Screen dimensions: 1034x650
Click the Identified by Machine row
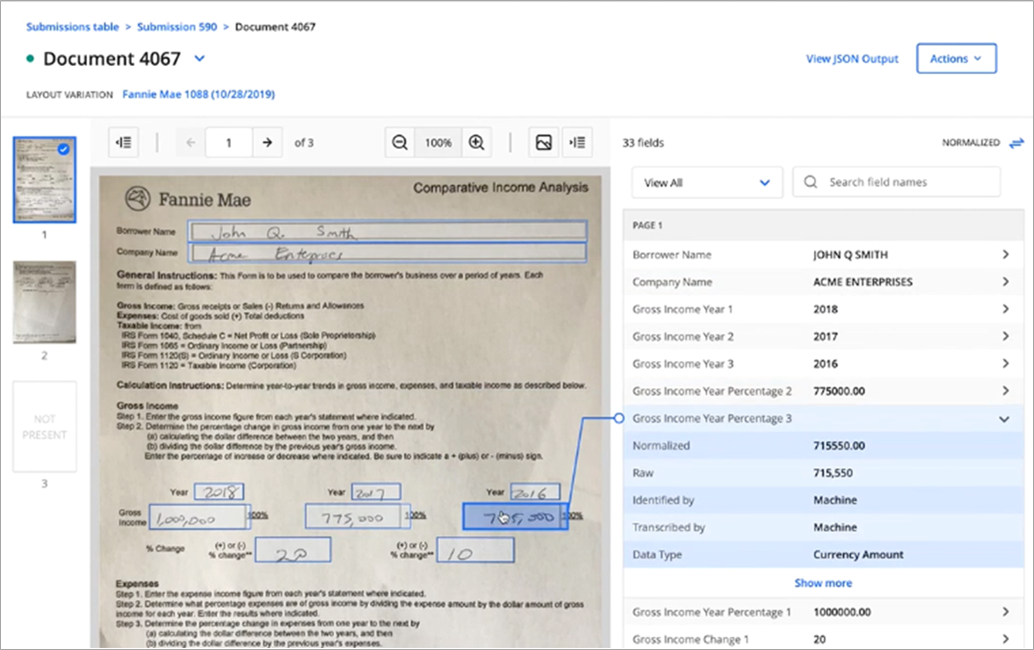click(824, 500)
